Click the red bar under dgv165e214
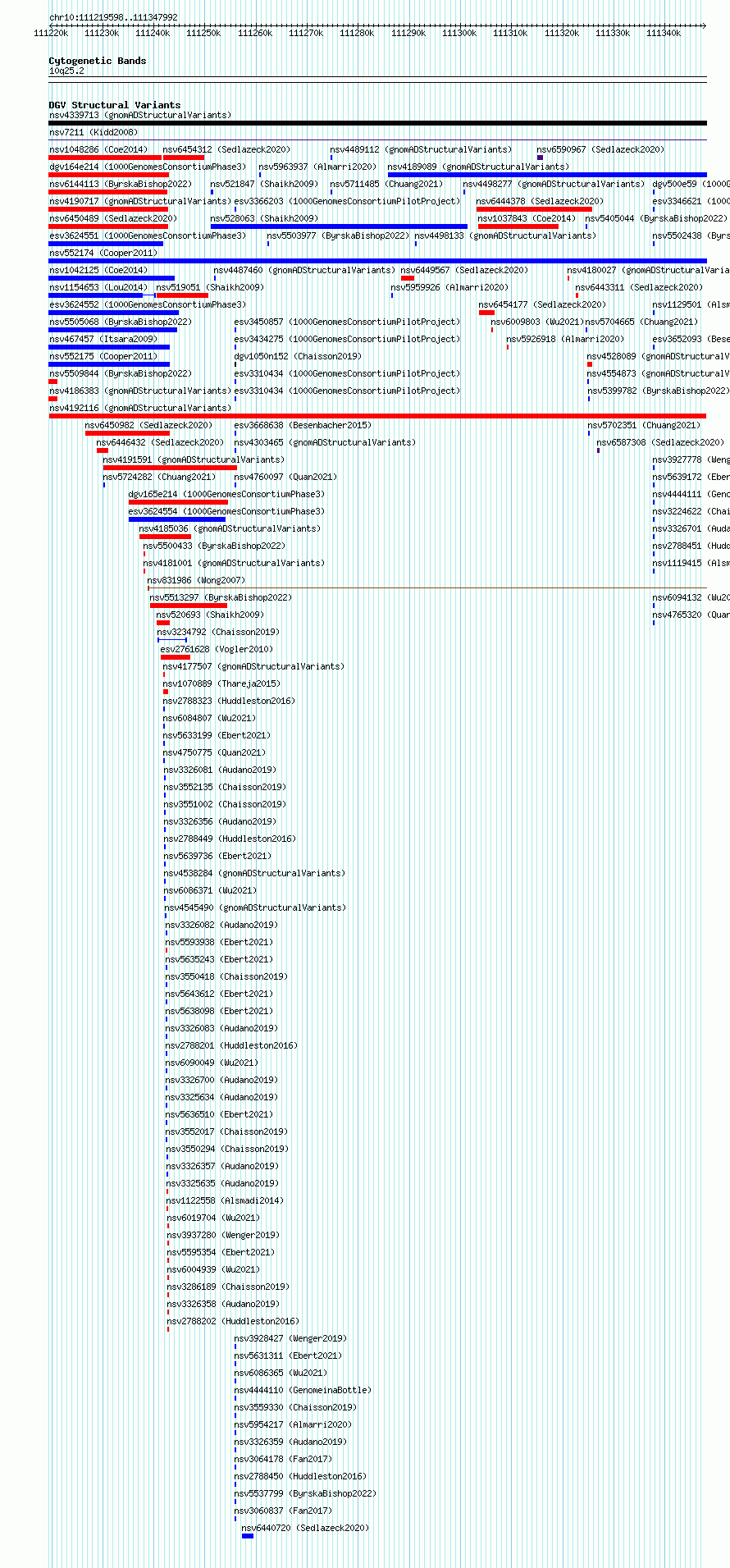The width and height of the screenshot is (730, 1568). pyautogui.click(x=178, y=502)
